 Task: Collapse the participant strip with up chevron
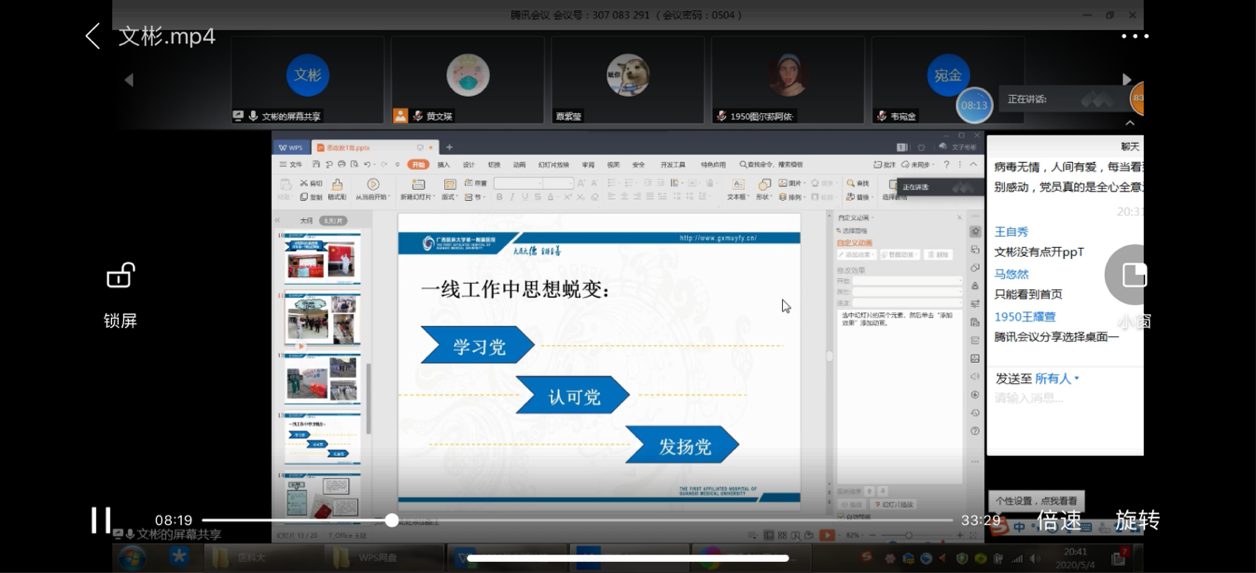[x=1130, y=123]
